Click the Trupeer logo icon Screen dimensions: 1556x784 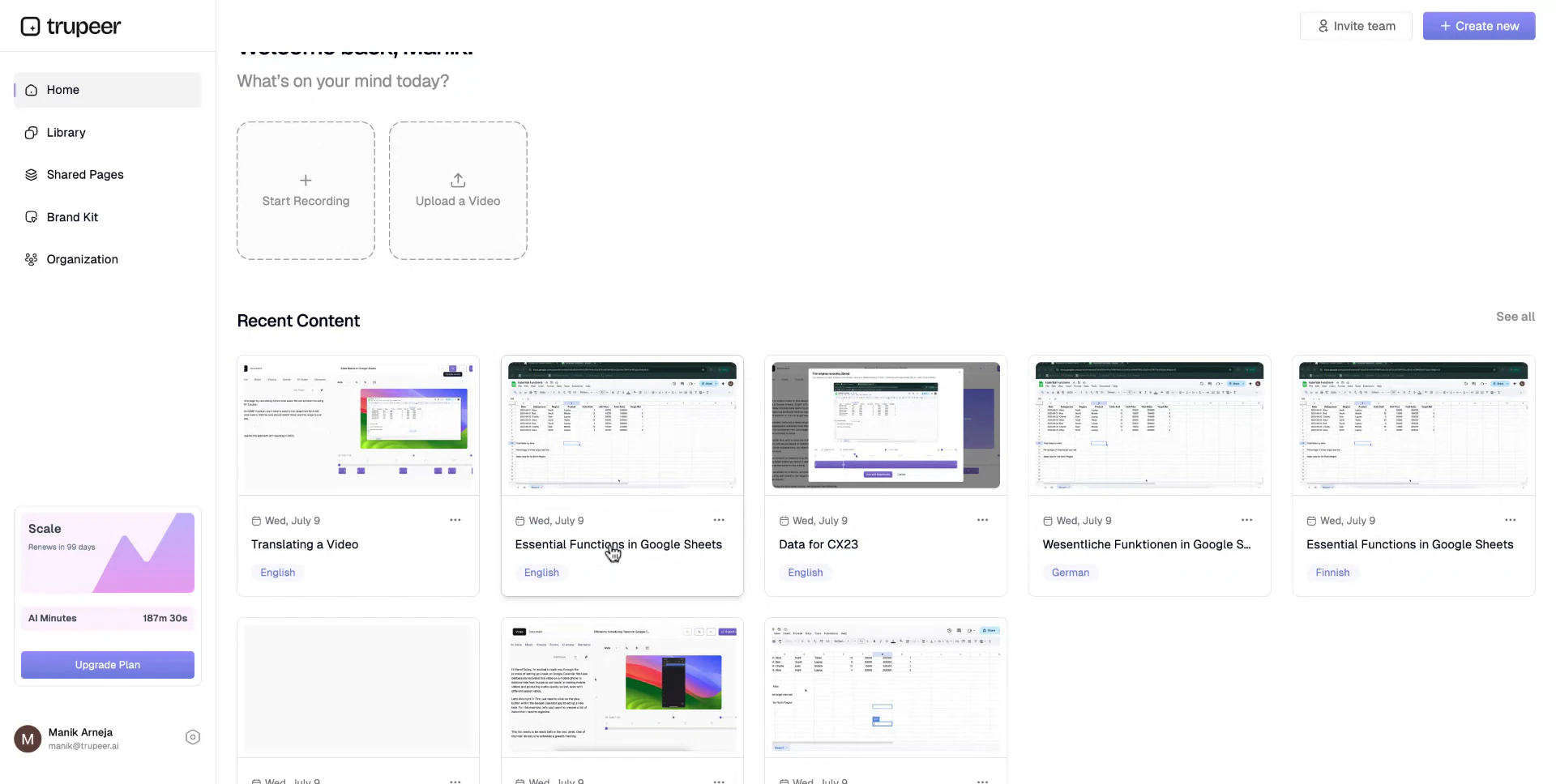tap(30, 26)
